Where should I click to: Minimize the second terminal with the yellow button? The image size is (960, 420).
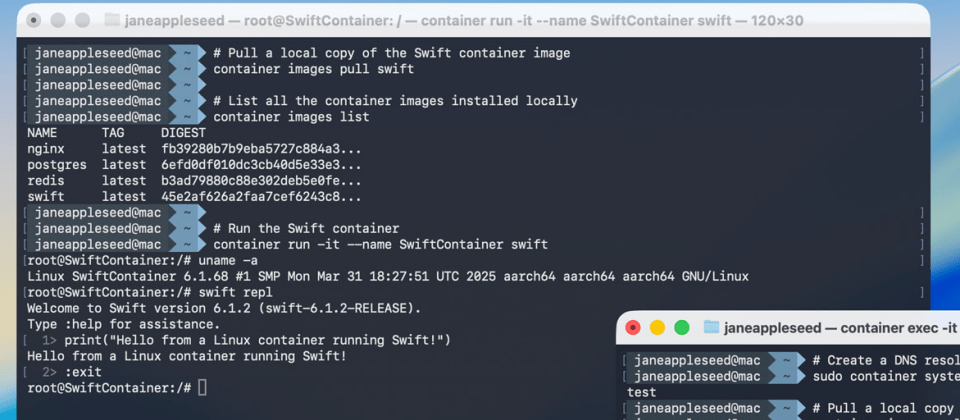657,328
